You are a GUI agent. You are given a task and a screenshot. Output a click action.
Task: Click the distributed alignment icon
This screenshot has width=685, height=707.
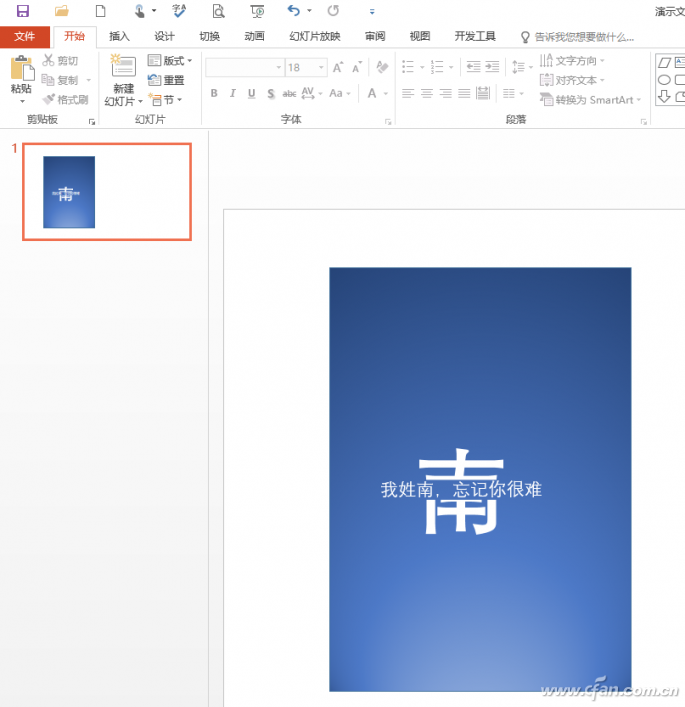point(483,93)
